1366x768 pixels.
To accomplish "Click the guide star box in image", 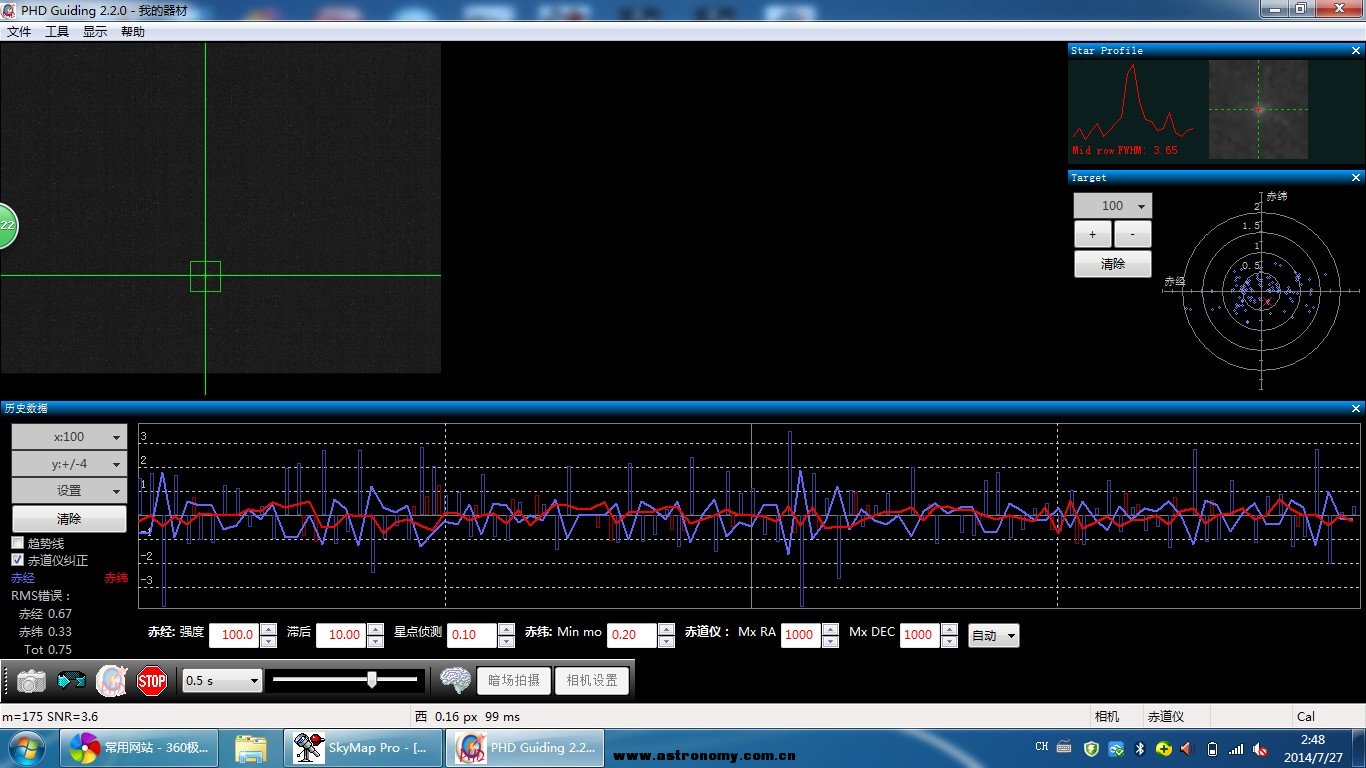I will pyautogui.click(x=205, y=276).
